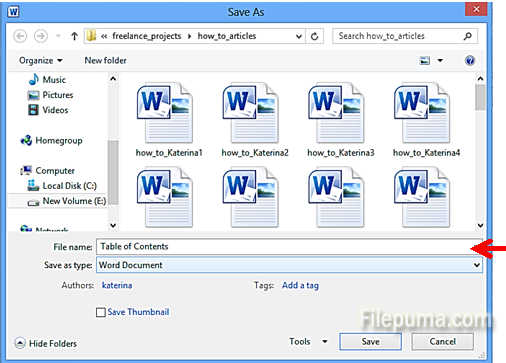Expand the address bar history dropdown

coord(299,36)
